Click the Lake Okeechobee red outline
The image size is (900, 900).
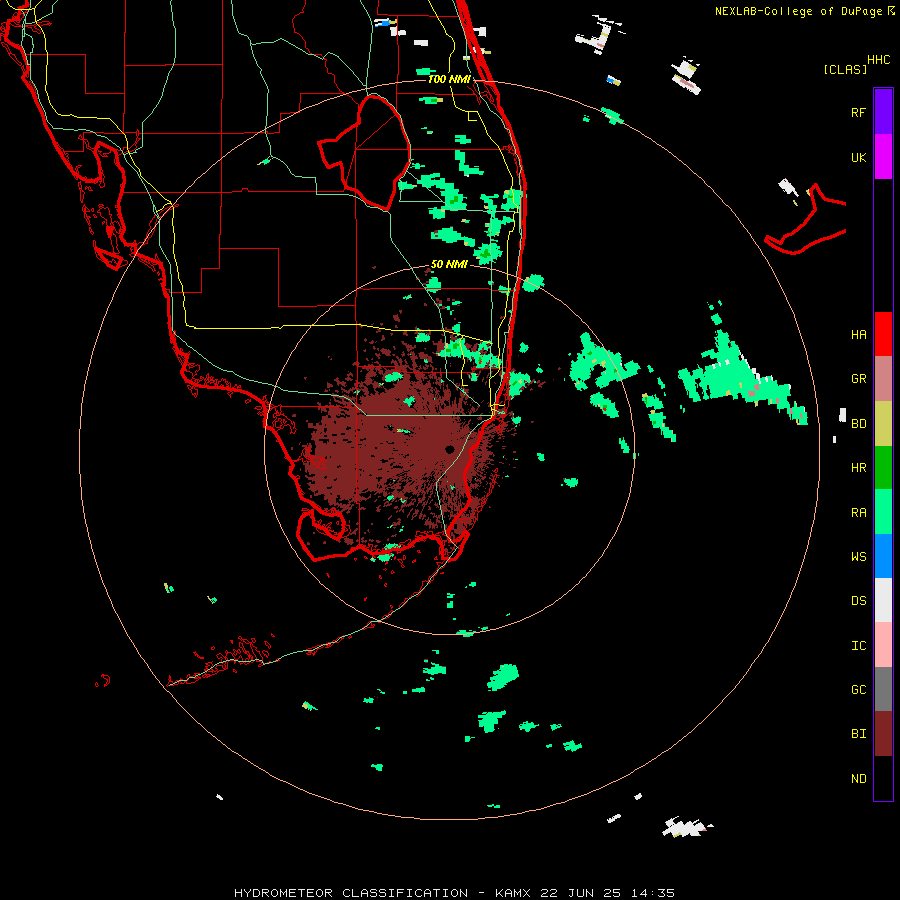pyautogui.click(x=364, y=152)
